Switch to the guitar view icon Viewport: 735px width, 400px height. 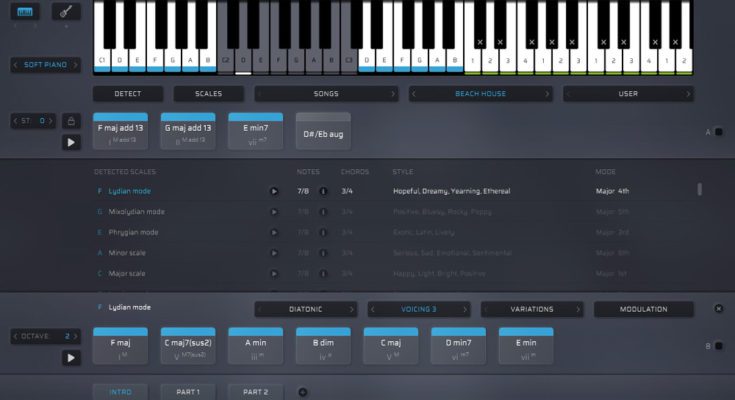pyautogui.click(x=67, y=12)
